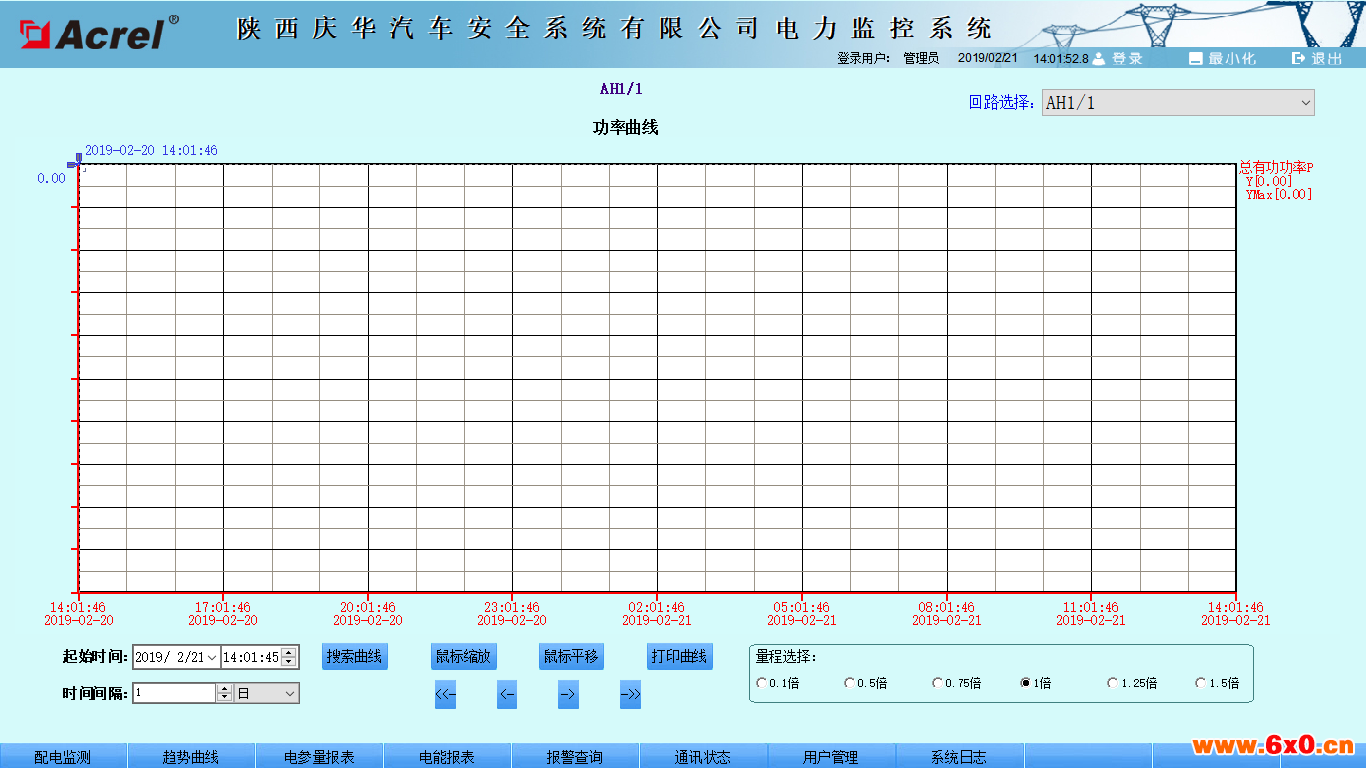Jump ahead with the ->> arrow
Viewport: 1366px width, 768px height.
(630, 694)
